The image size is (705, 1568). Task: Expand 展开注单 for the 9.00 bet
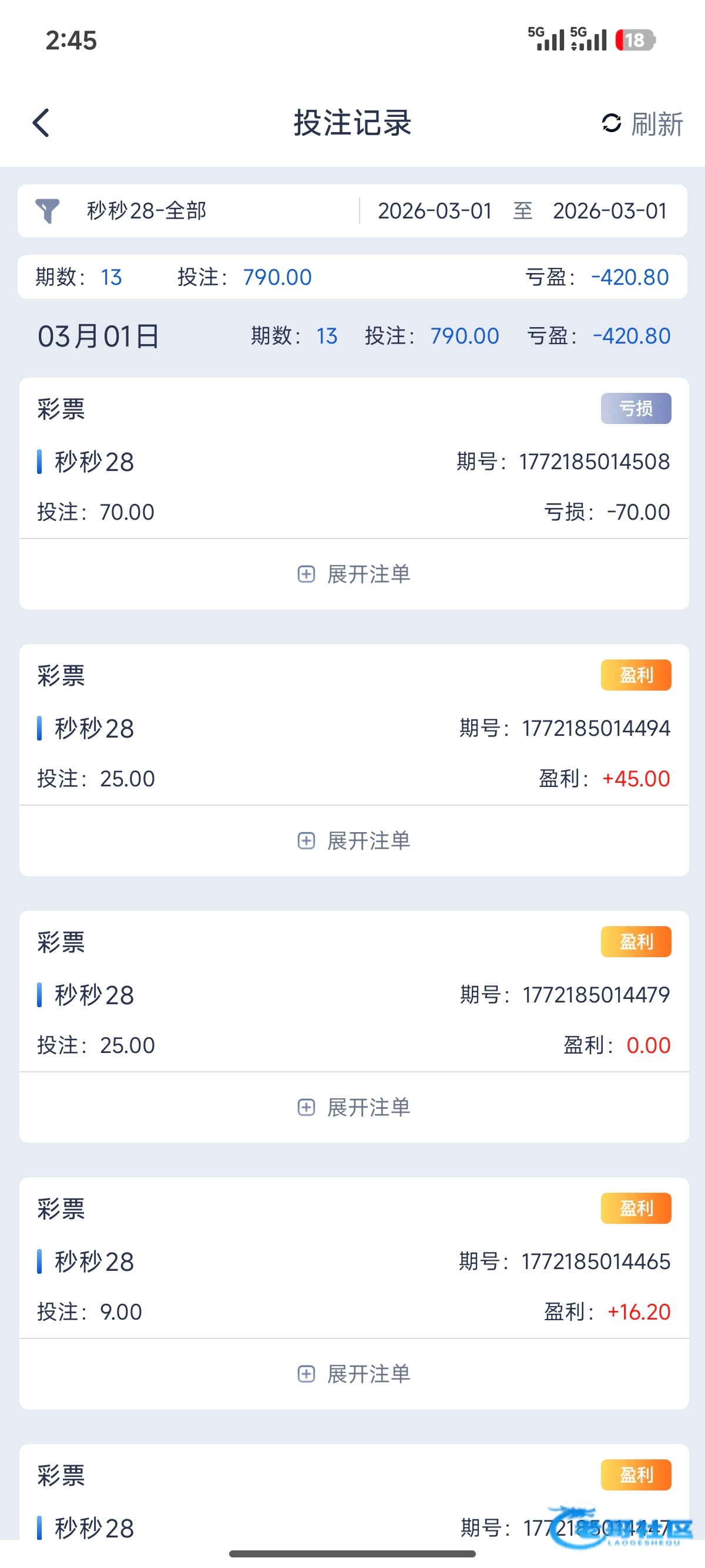coord(368,1374)
